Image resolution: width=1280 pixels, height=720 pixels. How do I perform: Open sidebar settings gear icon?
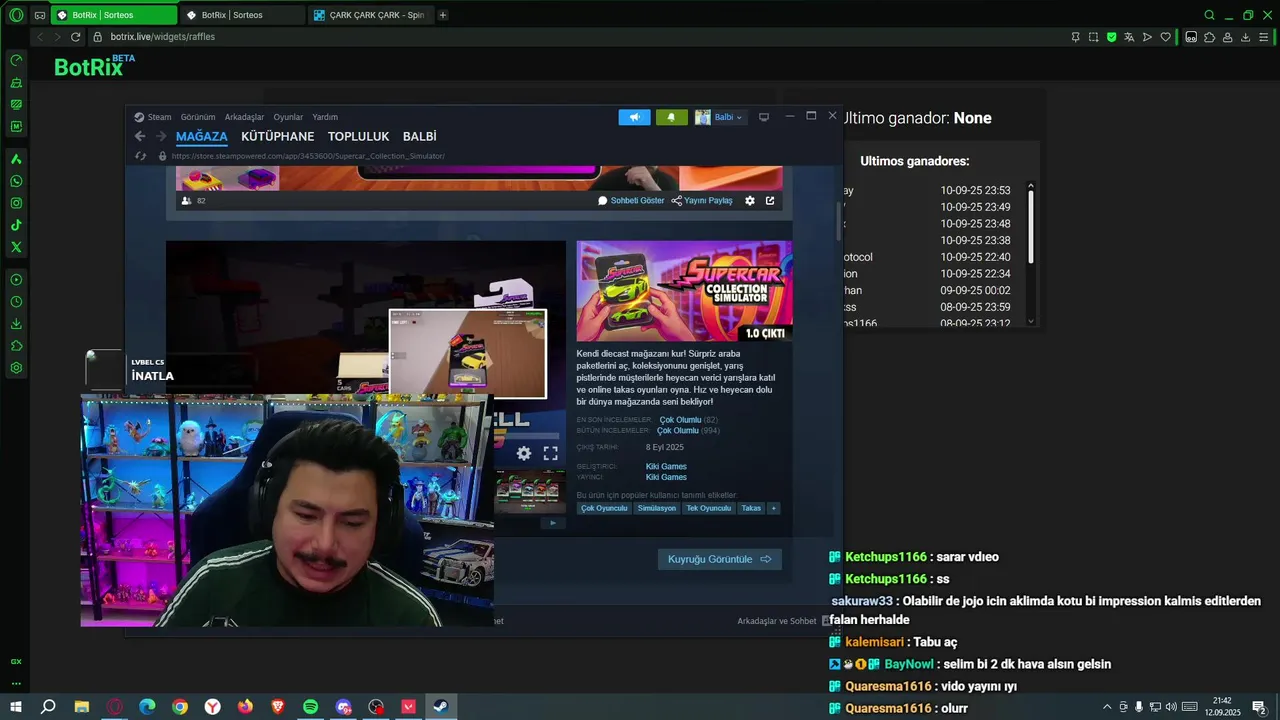(x=16, y=368)
